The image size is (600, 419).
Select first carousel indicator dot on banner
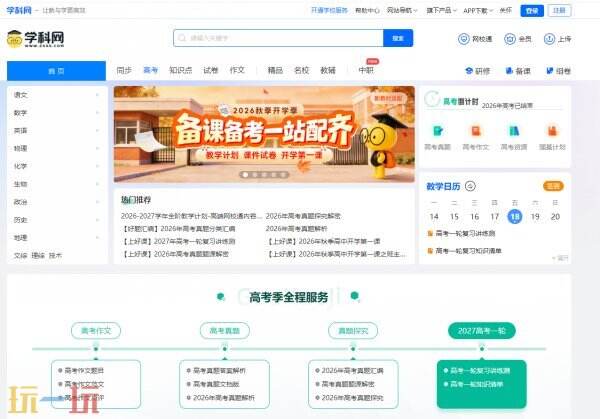click(245, 174)
